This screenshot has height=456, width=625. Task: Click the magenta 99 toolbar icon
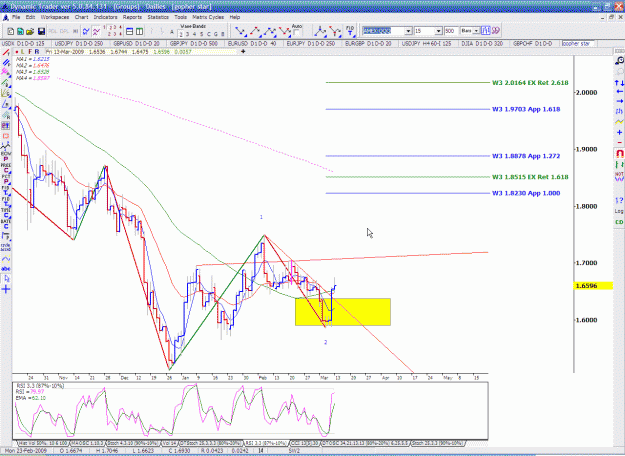tap(495, 31)
